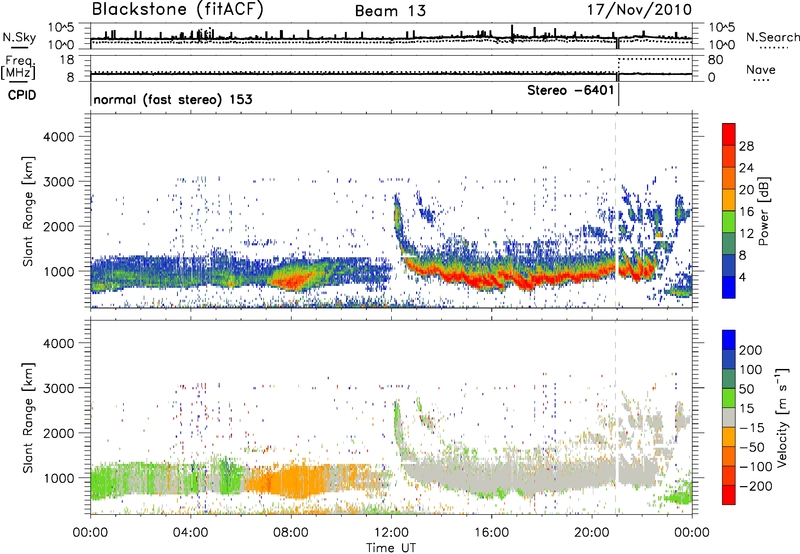The height and width of the screenshot is (554, 800).
Task: Click "normal (fast stereo) 153" text
Action: [173, 99]
